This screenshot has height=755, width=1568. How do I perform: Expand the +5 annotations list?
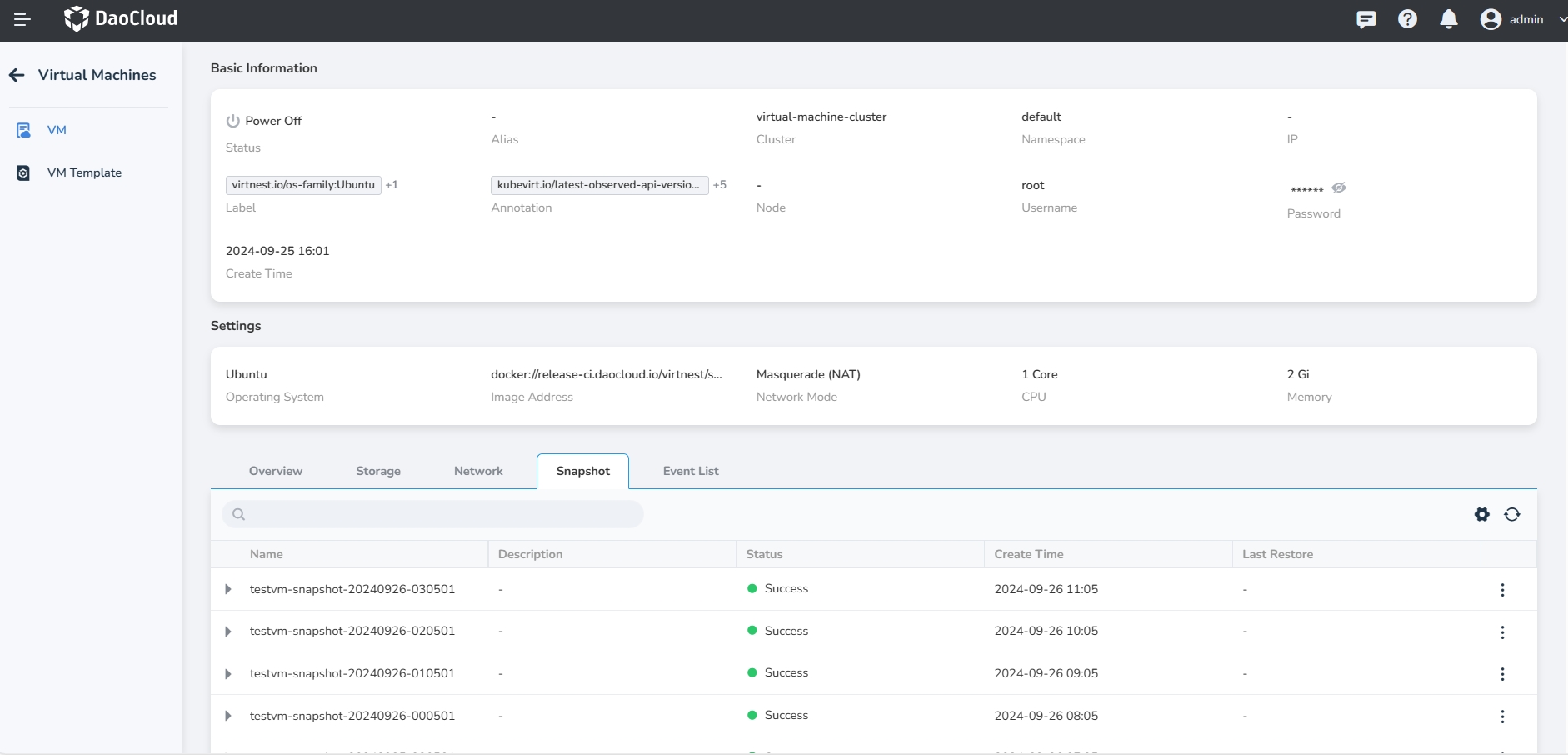pos(719,184)
